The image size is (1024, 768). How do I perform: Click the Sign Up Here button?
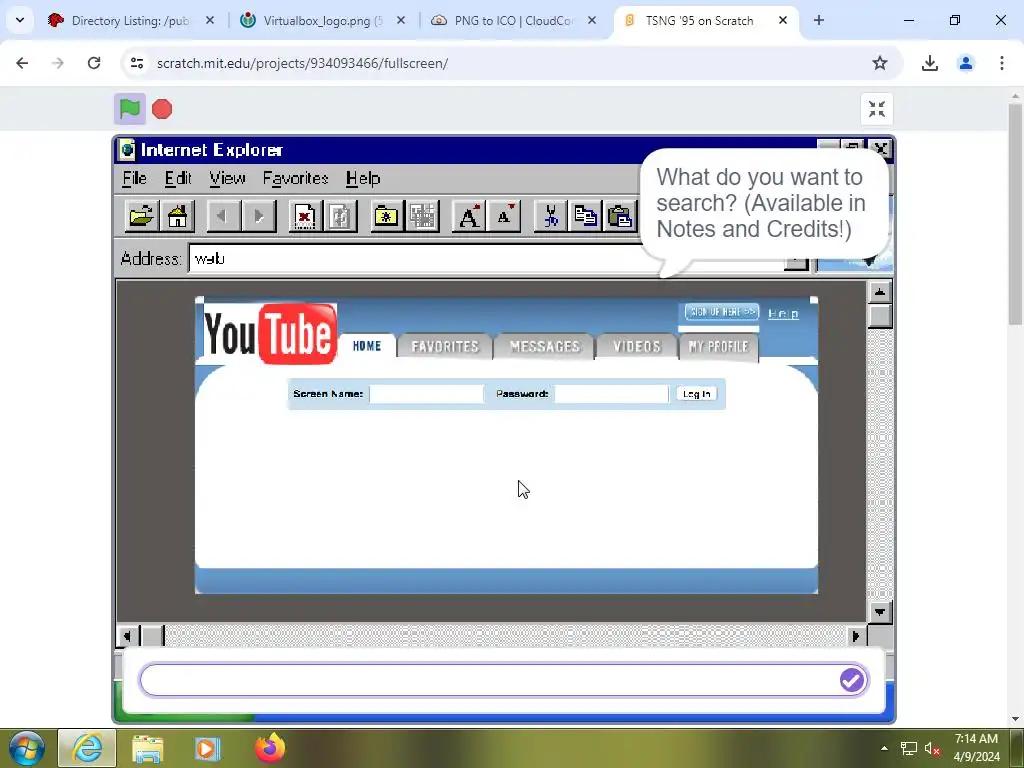tap(722, 312)
